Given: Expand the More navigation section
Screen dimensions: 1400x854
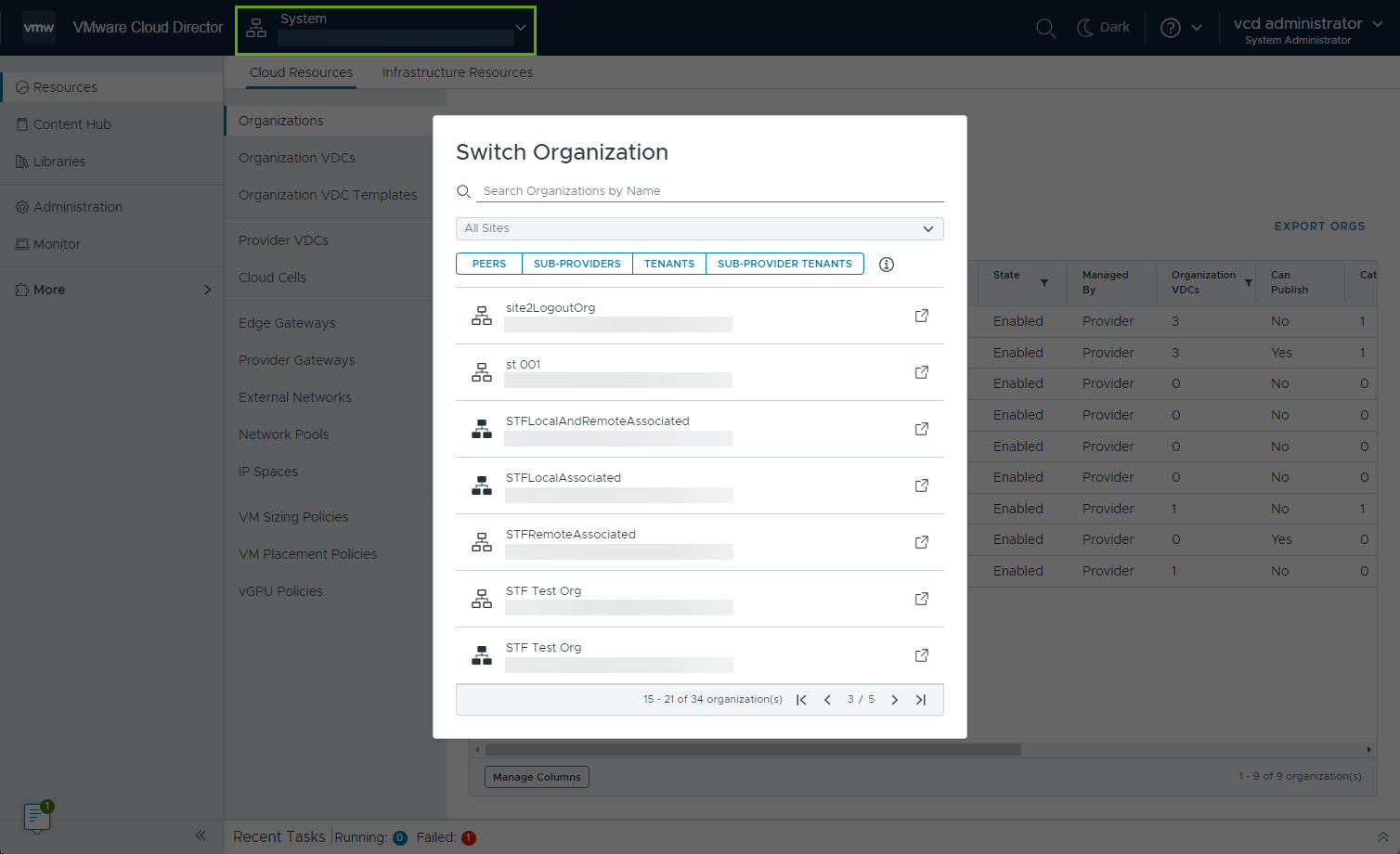Looking at the screenshot, I should click(112, 290).
